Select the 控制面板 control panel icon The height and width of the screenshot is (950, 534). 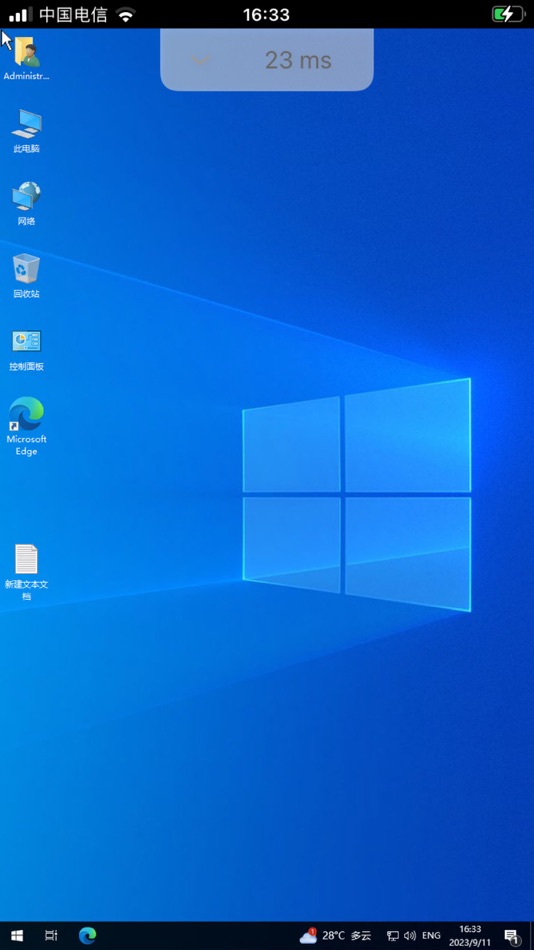point(26,350)
